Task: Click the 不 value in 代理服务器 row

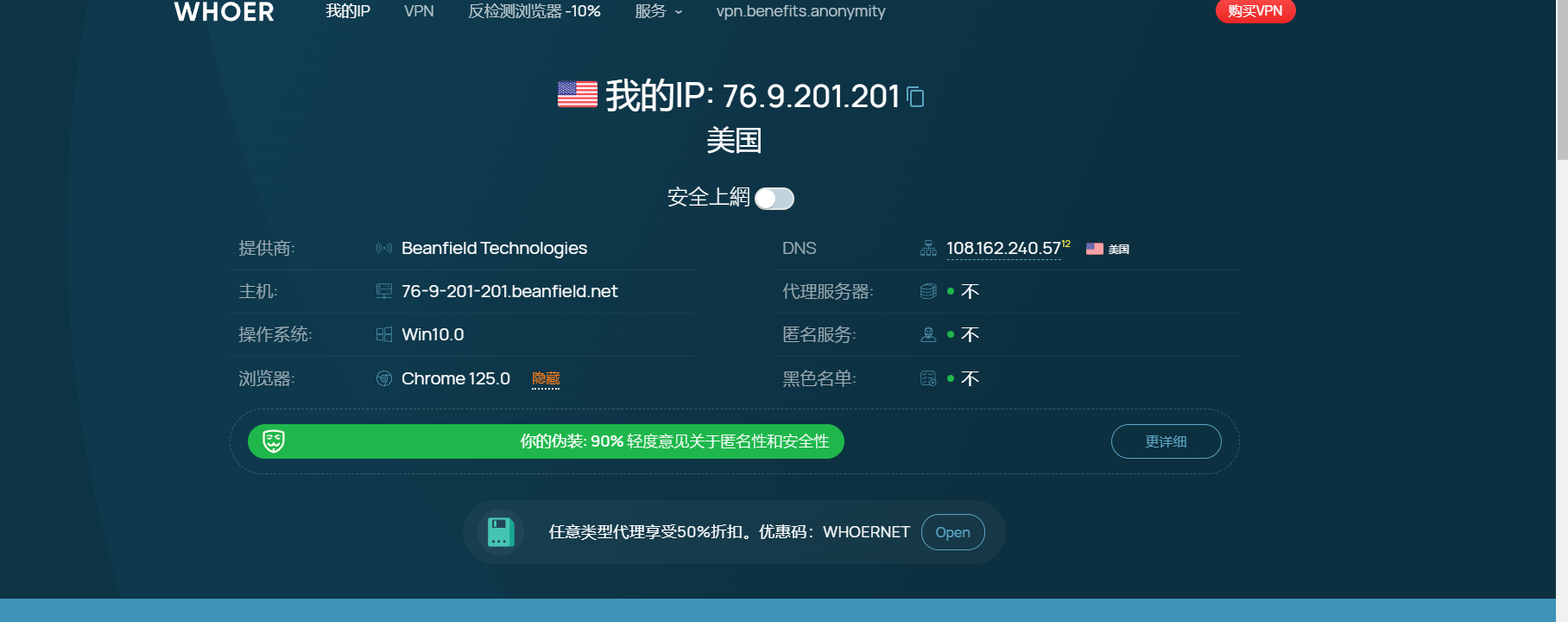Action: [x=970, y=292]
